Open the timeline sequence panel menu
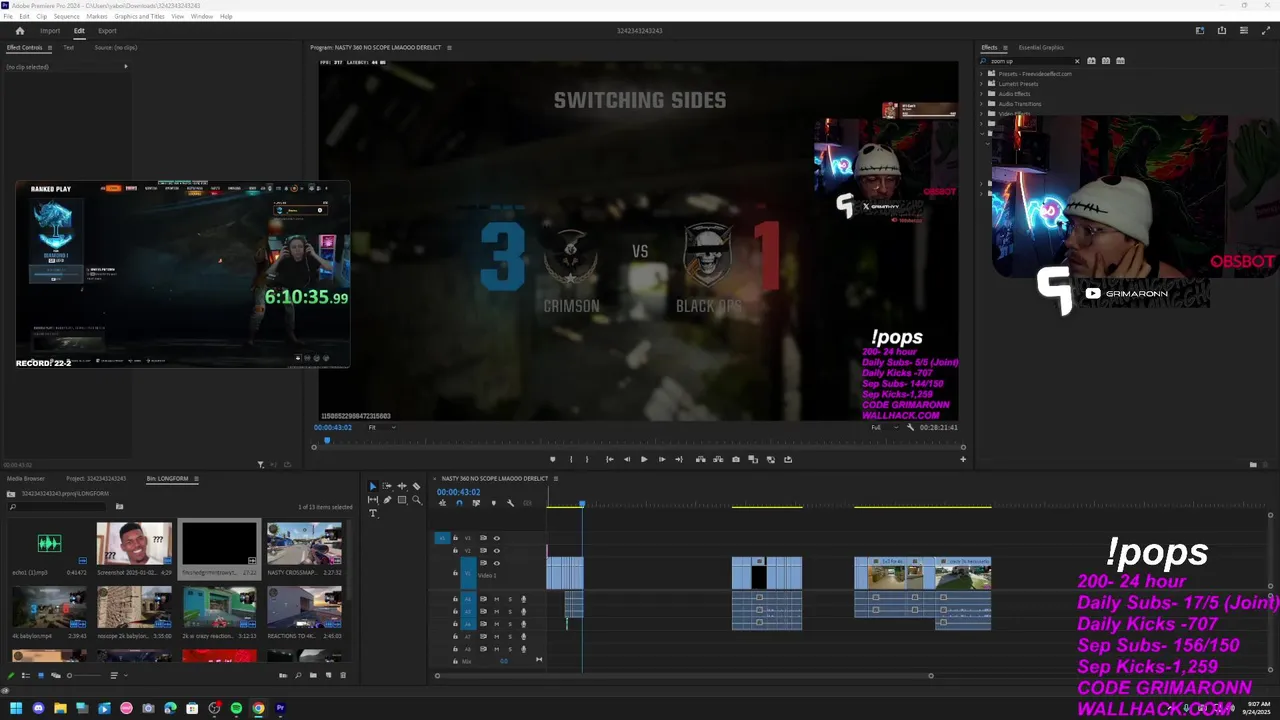1280x720 pixels. pos(556,479)
